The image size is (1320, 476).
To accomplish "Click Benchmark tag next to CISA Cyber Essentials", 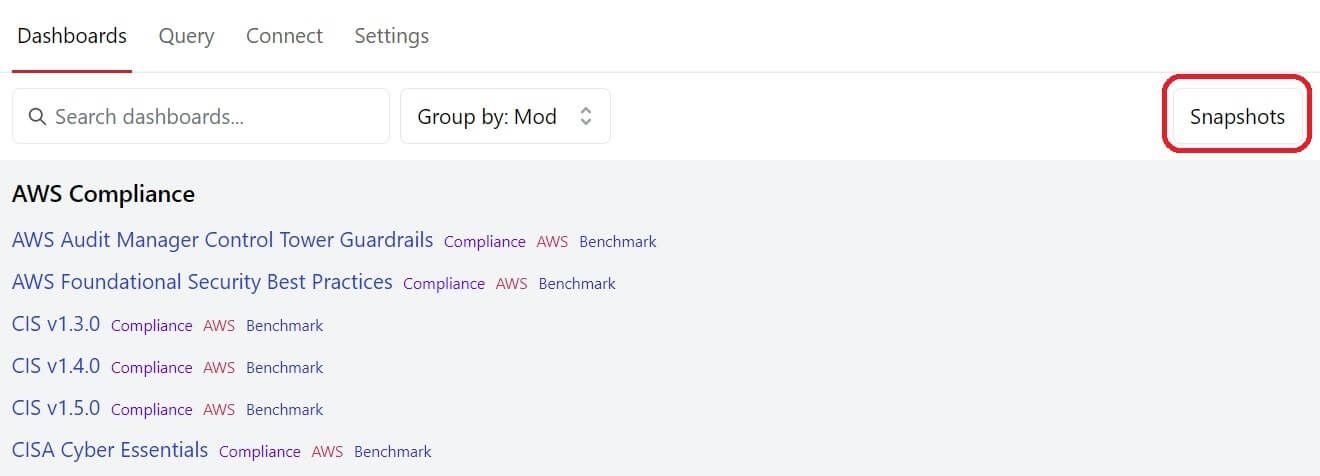I will tap(393, 452).
